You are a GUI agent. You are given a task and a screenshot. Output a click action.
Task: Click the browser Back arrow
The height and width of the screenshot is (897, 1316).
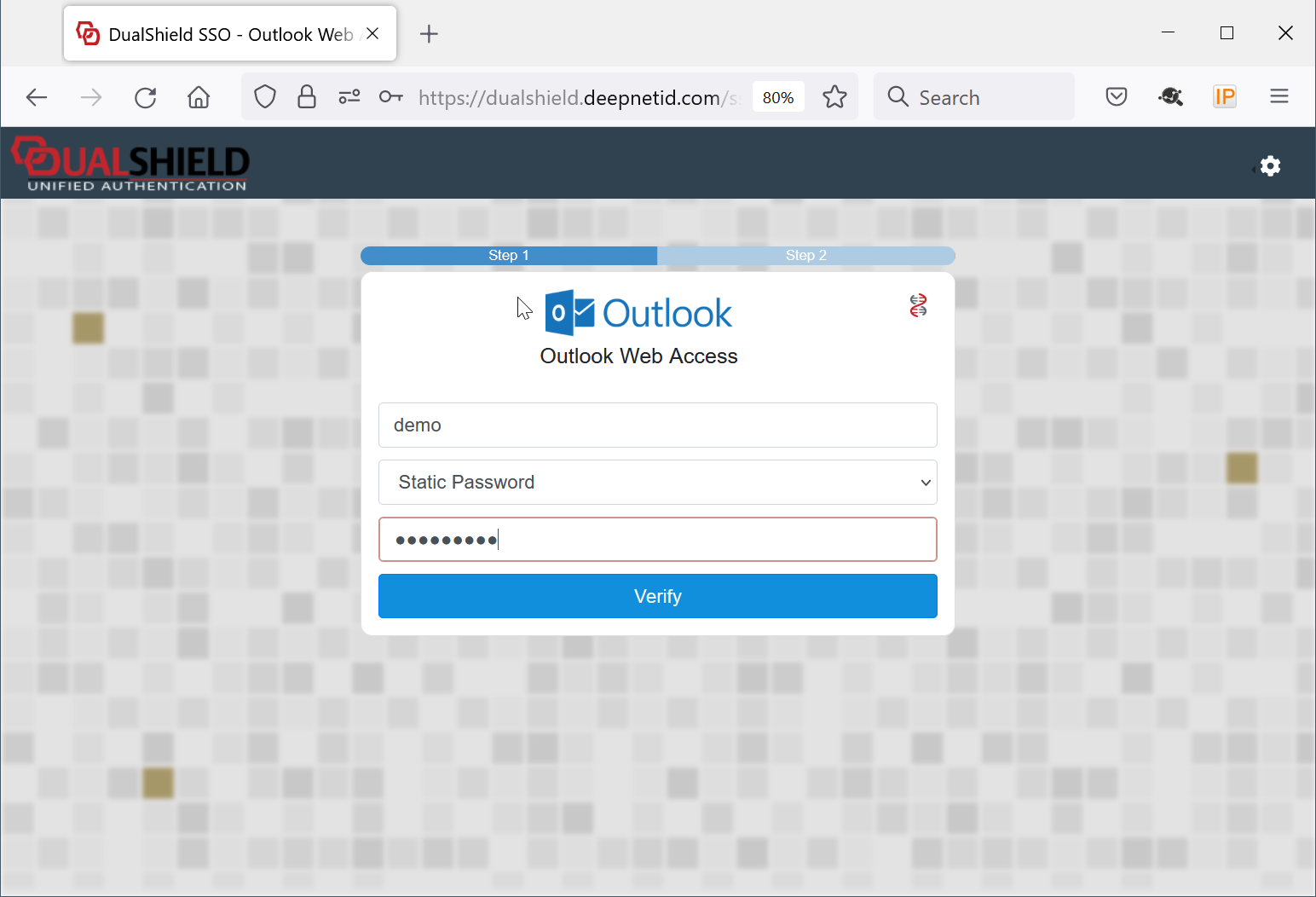pos(37,97)
